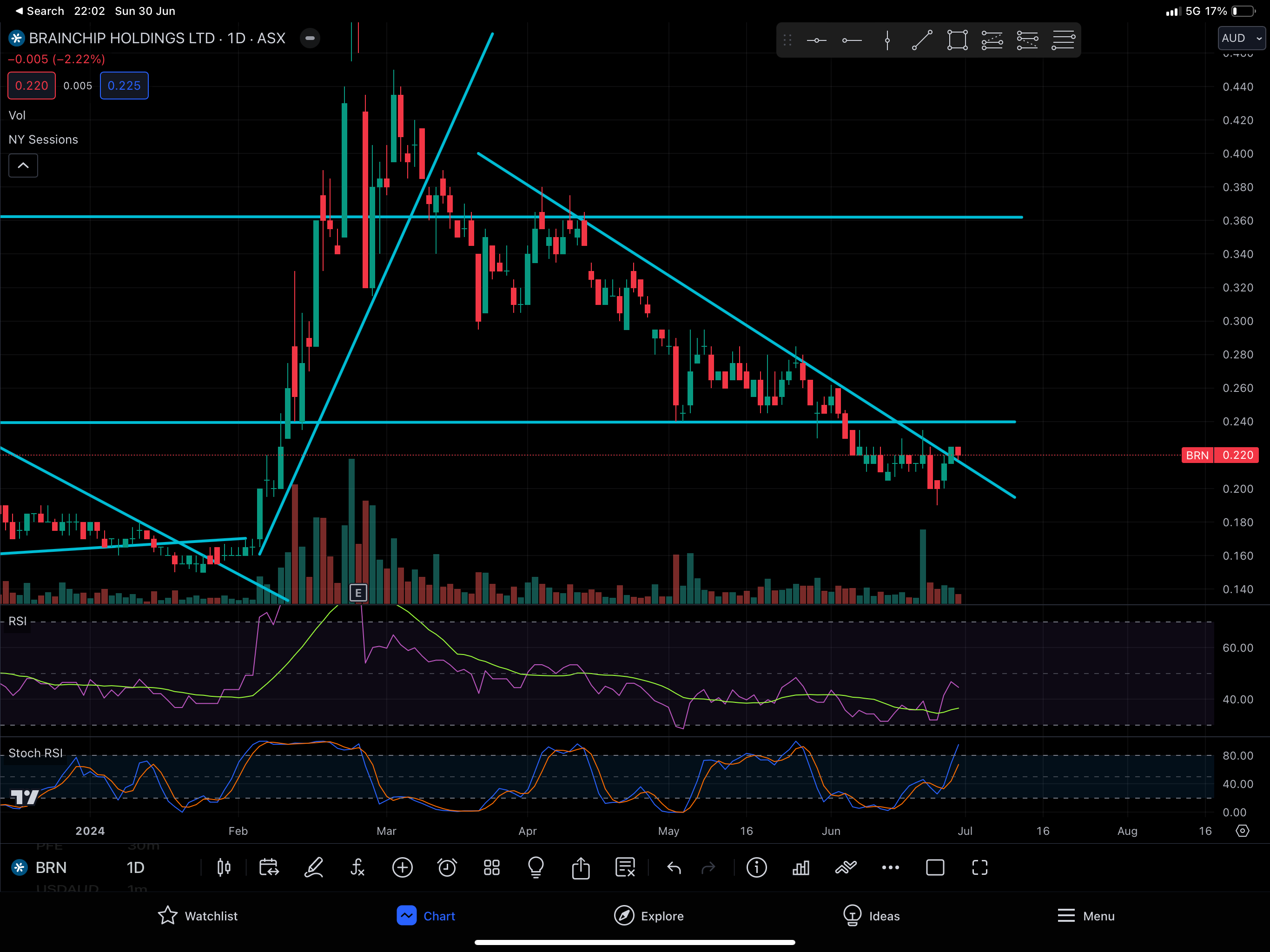Select the NY Sessions indicator label
This screenshot has height=952, width=1270.
pos(43,139)
